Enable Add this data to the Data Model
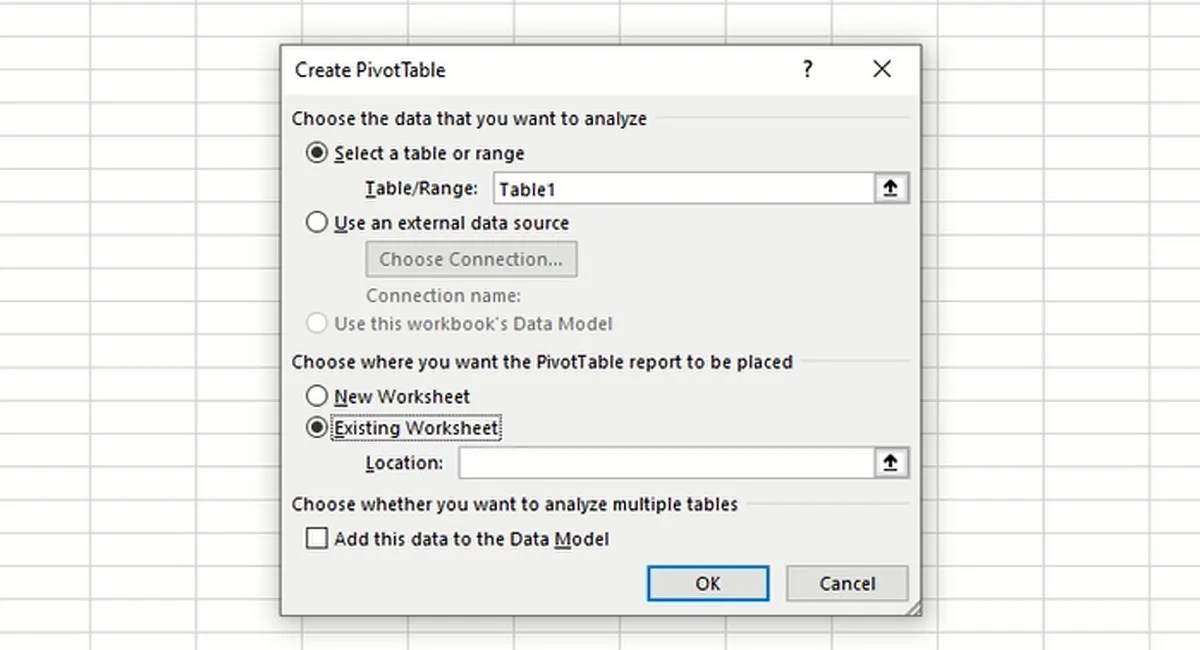1200x650 pixels. click(316, 537)
